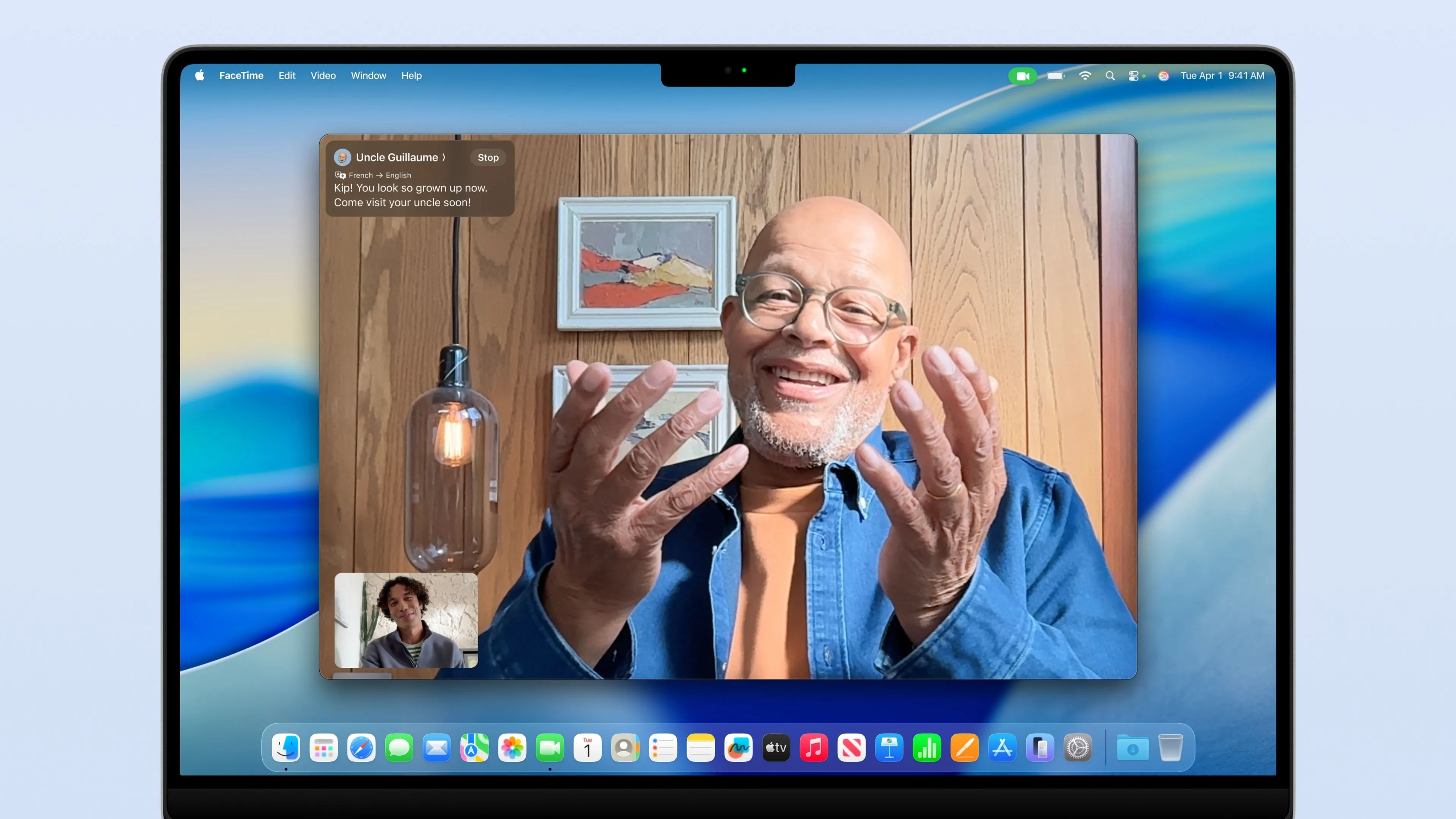1456x819 pixels.
Task: Launch Keynote from the Dock
Action: click(889, 748)
